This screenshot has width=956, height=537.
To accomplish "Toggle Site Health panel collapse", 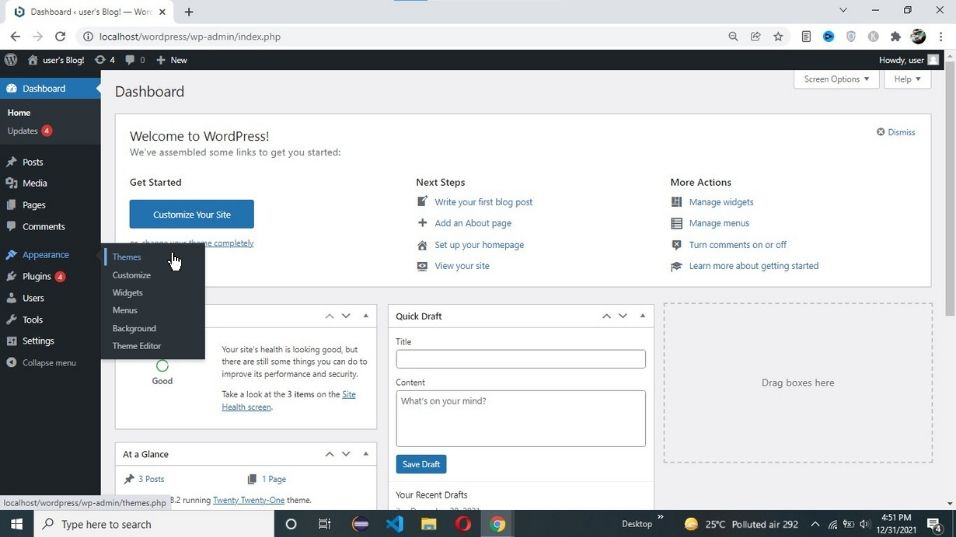I will pyautogui.click(x=366, y=316).
